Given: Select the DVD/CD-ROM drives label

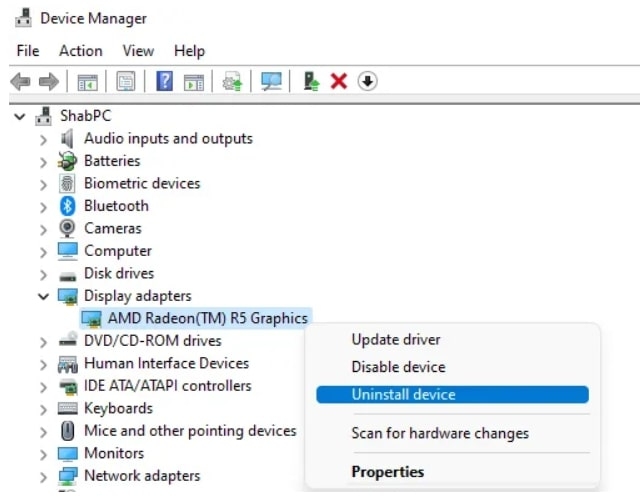Looking at the screenshot, I should click(x=153, y=341).
